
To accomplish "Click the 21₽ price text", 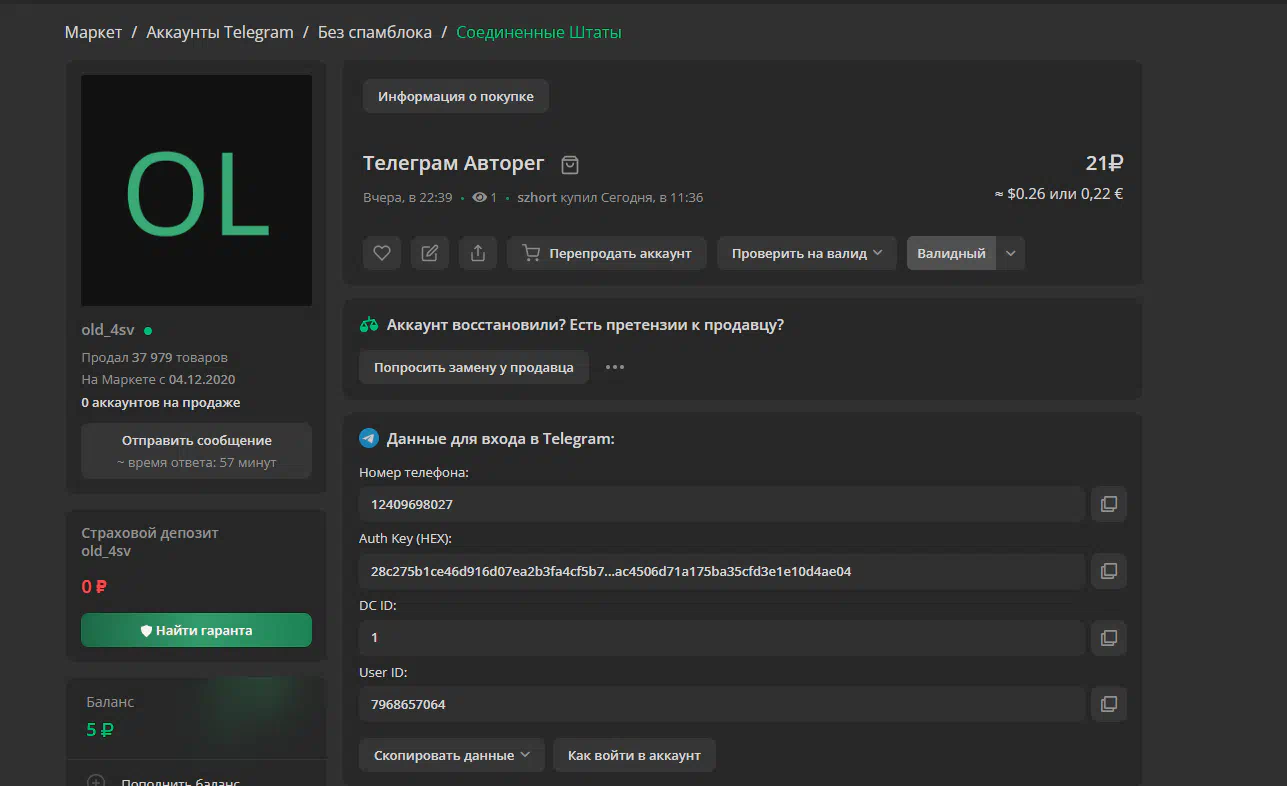I will tap(1104, 163).
